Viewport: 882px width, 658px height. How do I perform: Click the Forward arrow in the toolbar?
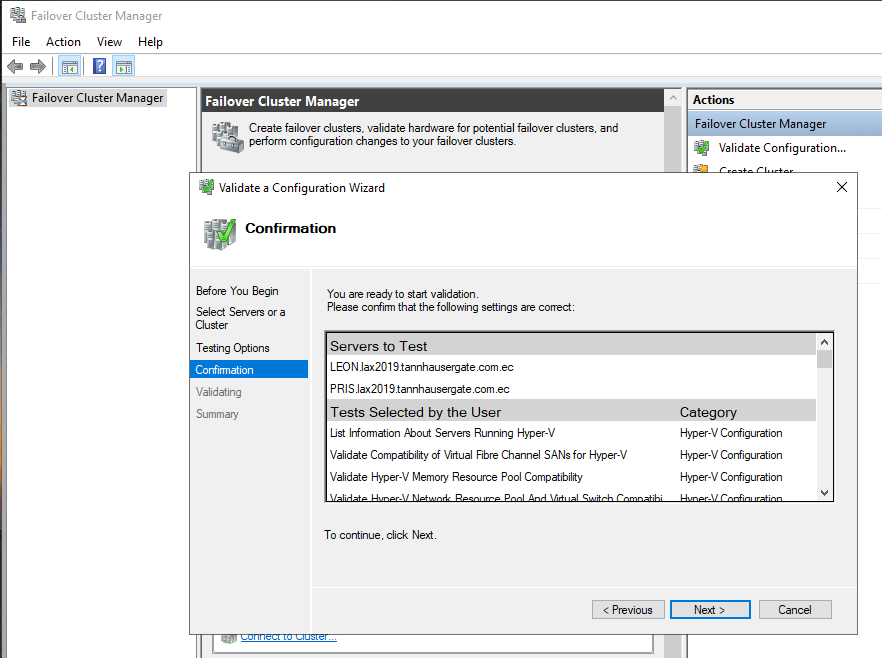pos(38,67)
